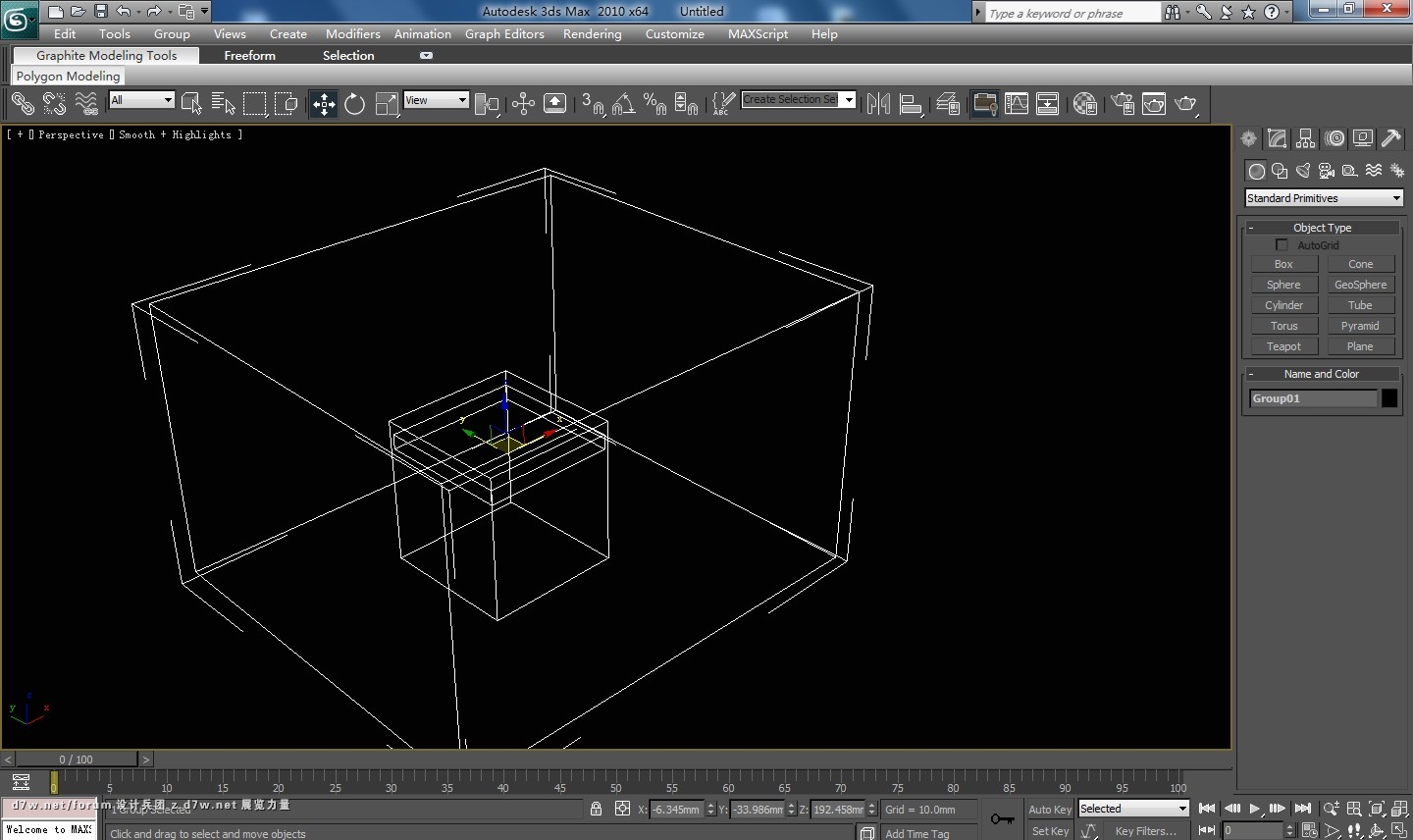Expand the Create Selection Set dropdown

(849, 99)
